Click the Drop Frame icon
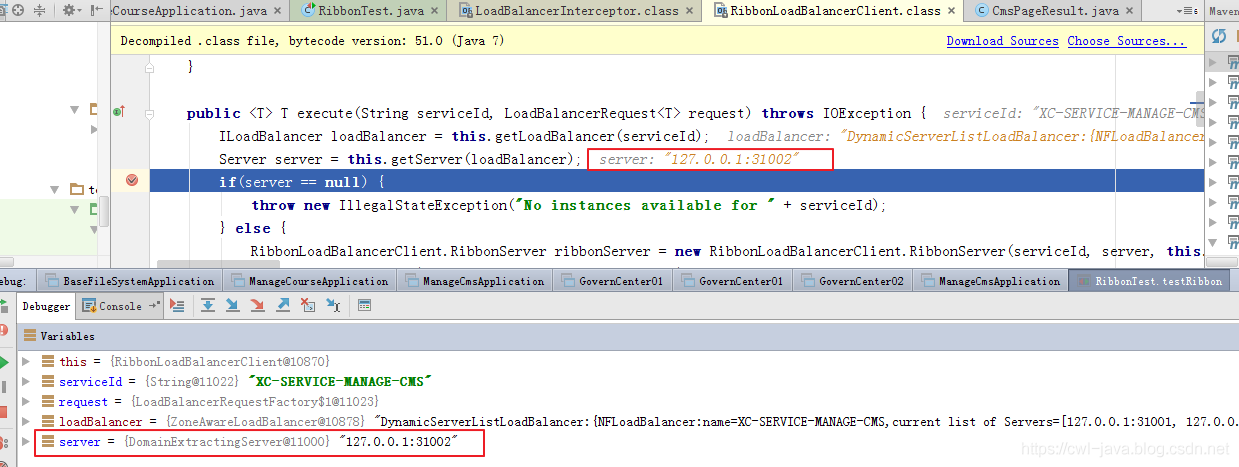The image size is (1239, 467). [308, 305]
